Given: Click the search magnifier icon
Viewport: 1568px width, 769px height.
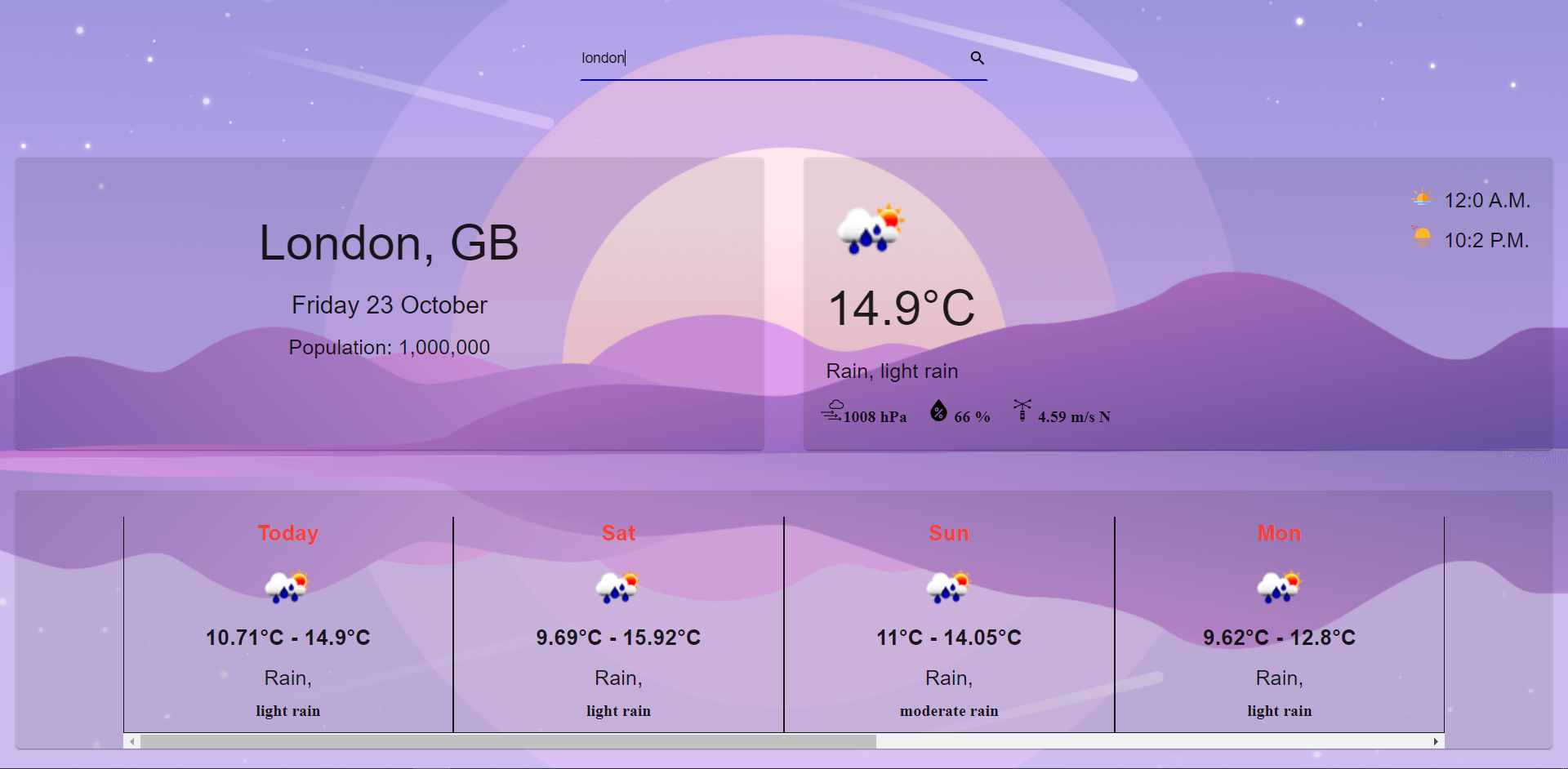Looking at the screenshot, I should [x=977, y=58].
